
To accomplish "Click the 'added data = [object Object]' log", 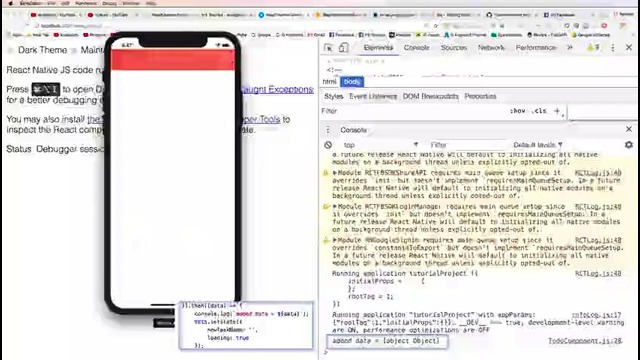I will click(x=386, y=341).
